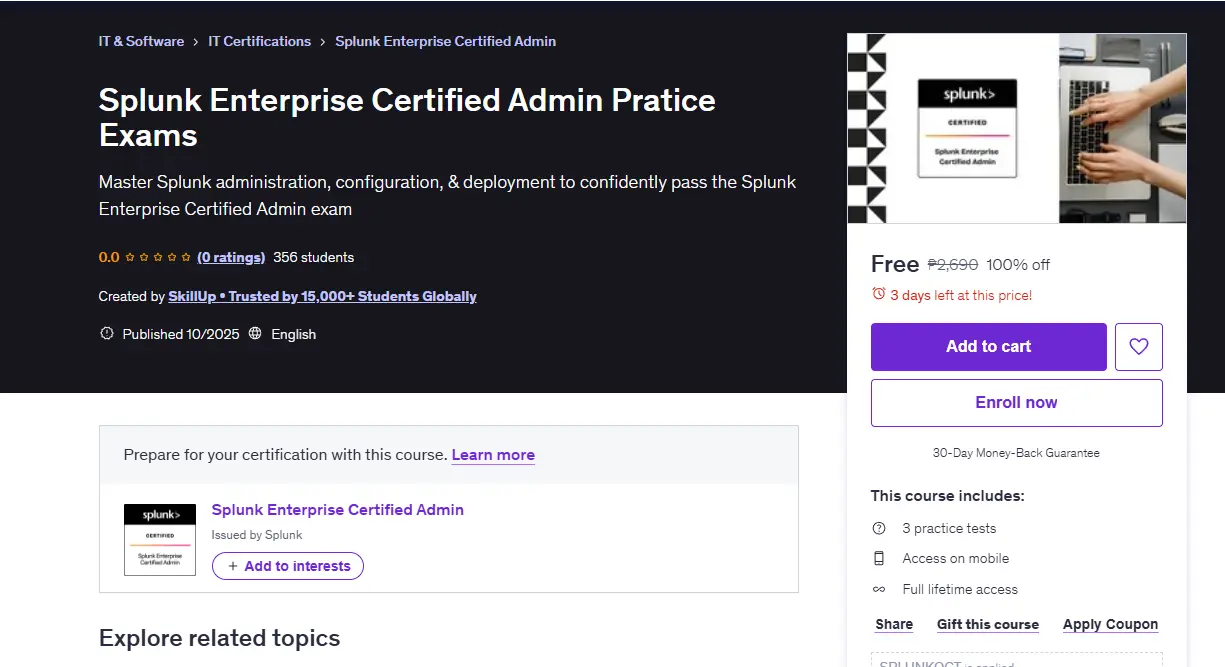Screen dimensions: 1225x667
Task: Click the Free price label
Action: [895, 264]
